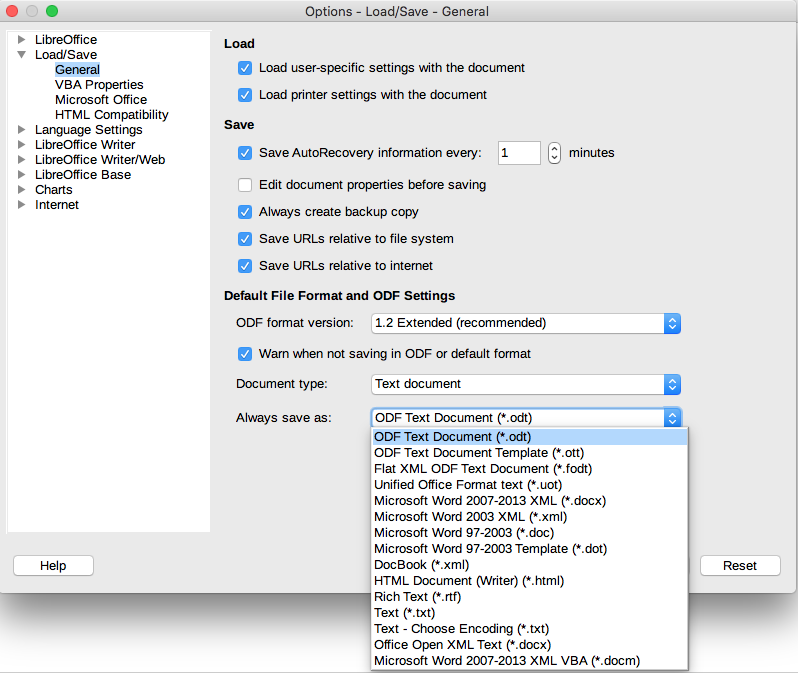Expand the Language Settings tree node
Image resolution: width=798 pixels, height=673 pixels.
[22, 130]
